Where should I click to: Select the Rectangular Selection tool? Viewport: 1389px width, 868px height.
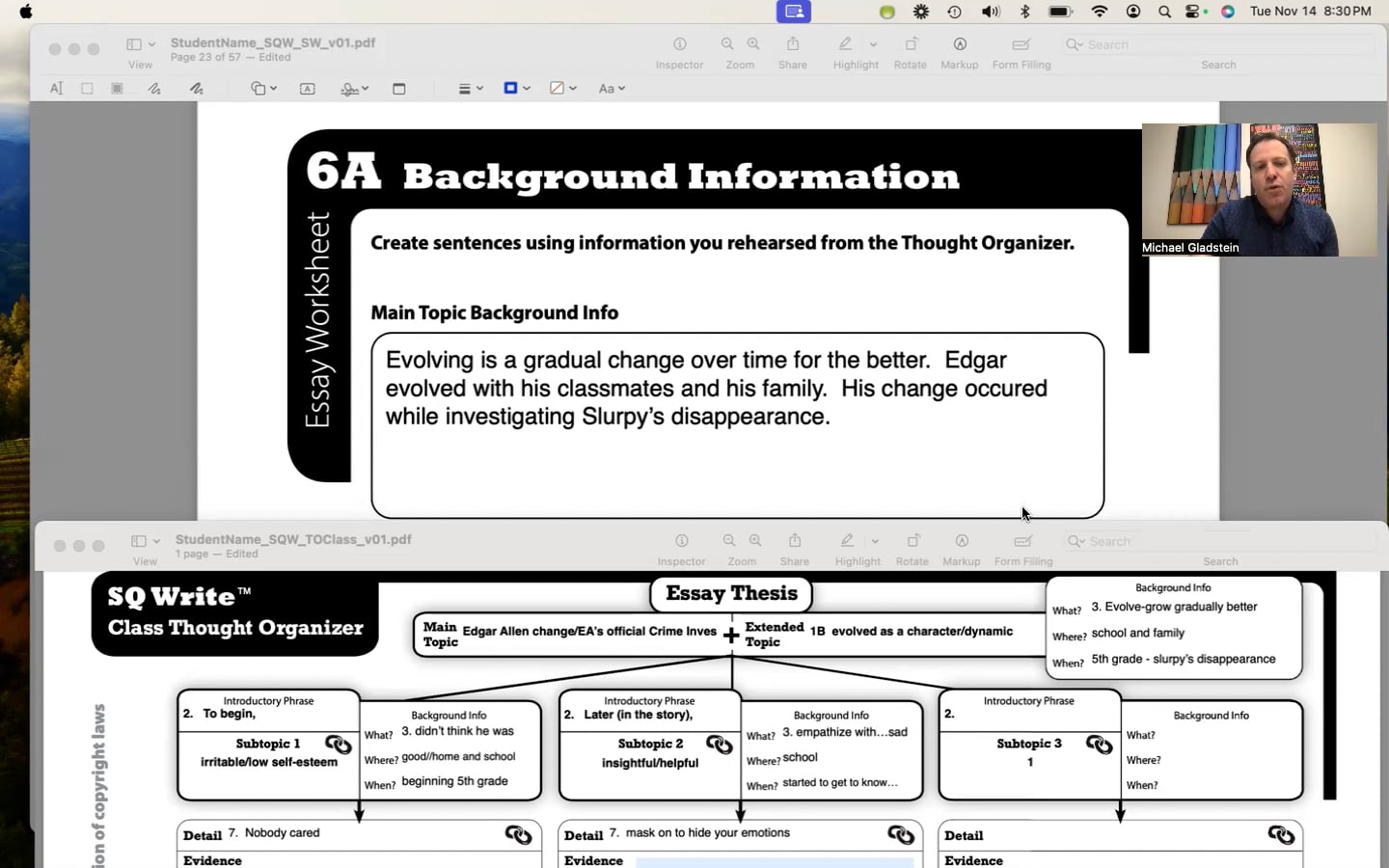[x=87, y=88]
